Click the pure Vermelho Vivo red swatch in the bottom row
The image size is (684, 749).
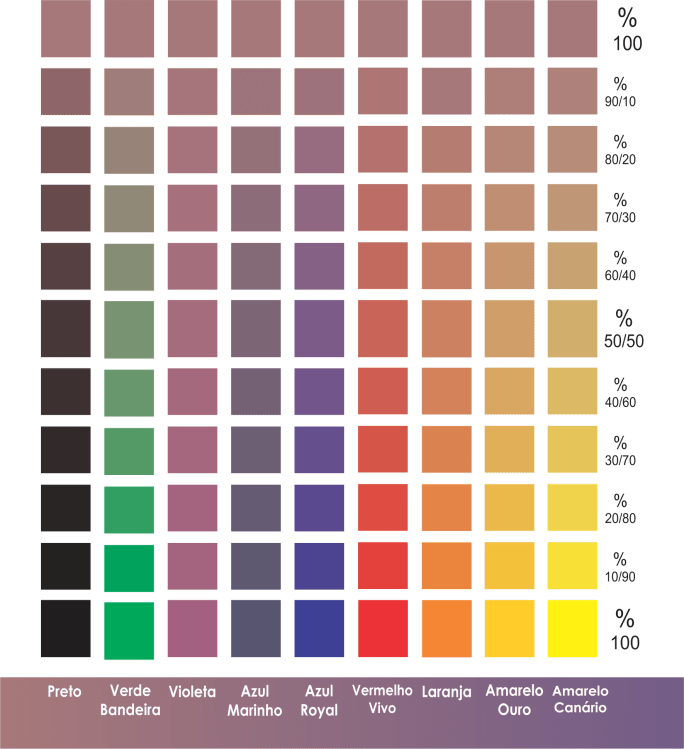click(383, 629)
